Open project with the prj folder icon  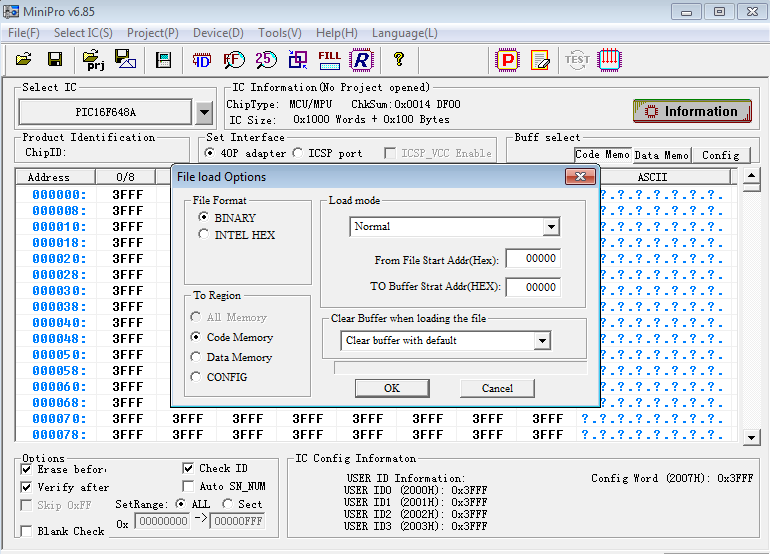(94, 60)
